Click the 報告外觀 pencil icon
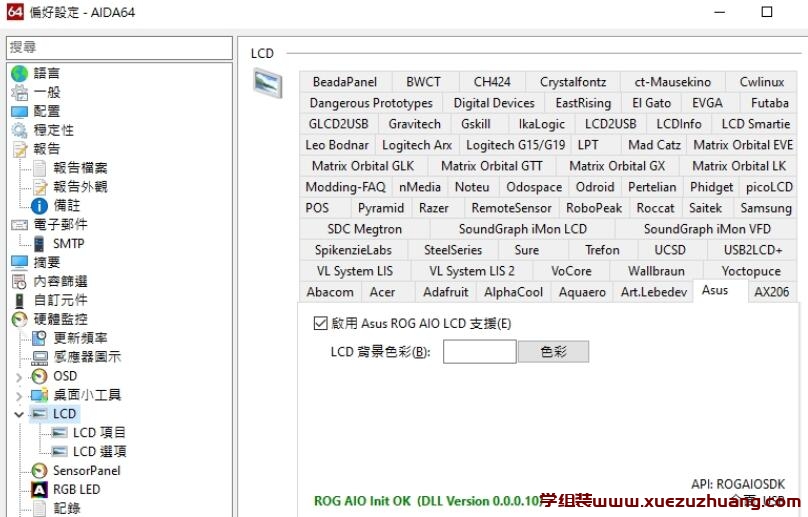Screen dimensions: 808x517 click(x=40, y=187)
